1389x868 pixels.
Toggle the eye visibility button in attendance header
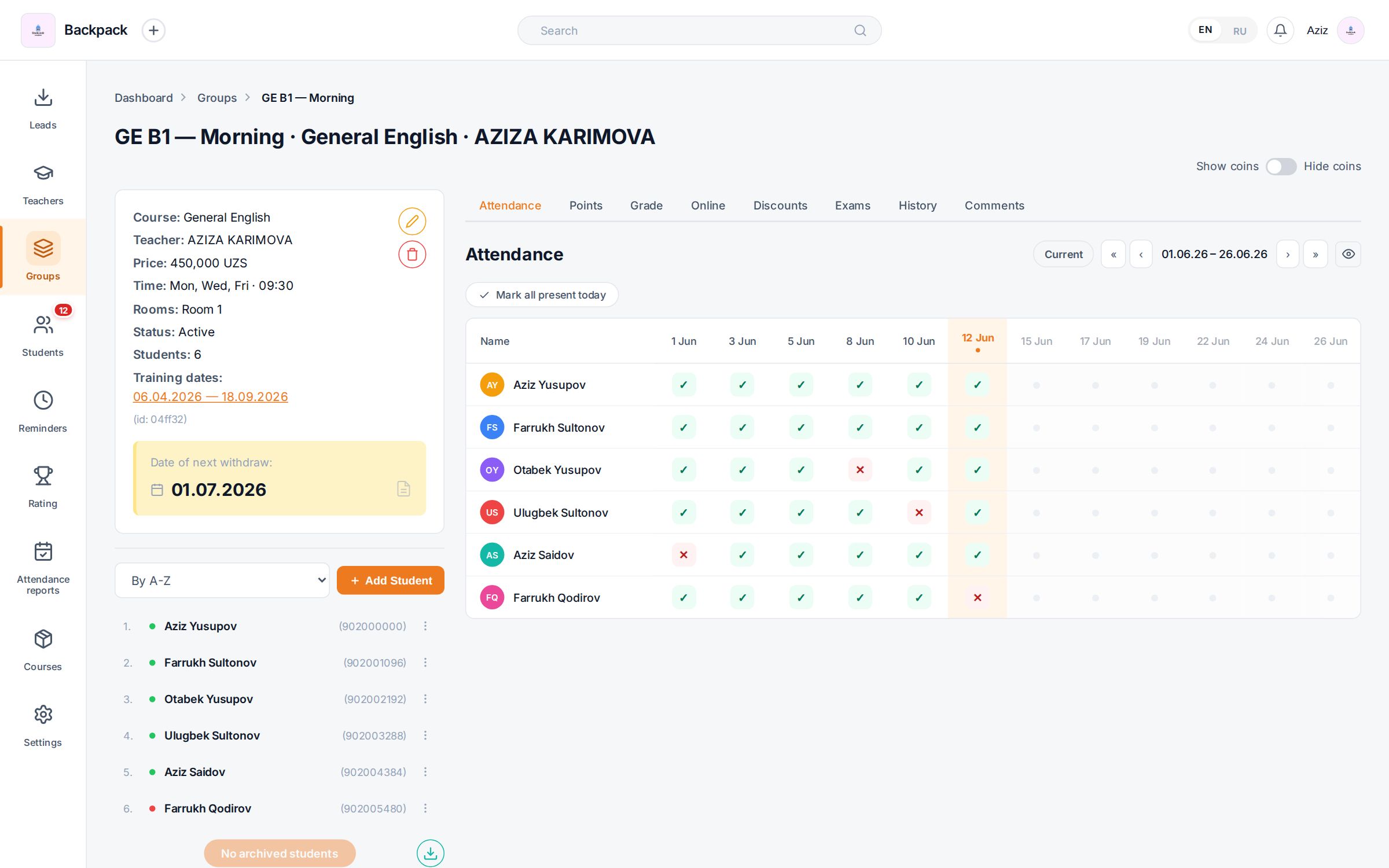coord(1348,254)
